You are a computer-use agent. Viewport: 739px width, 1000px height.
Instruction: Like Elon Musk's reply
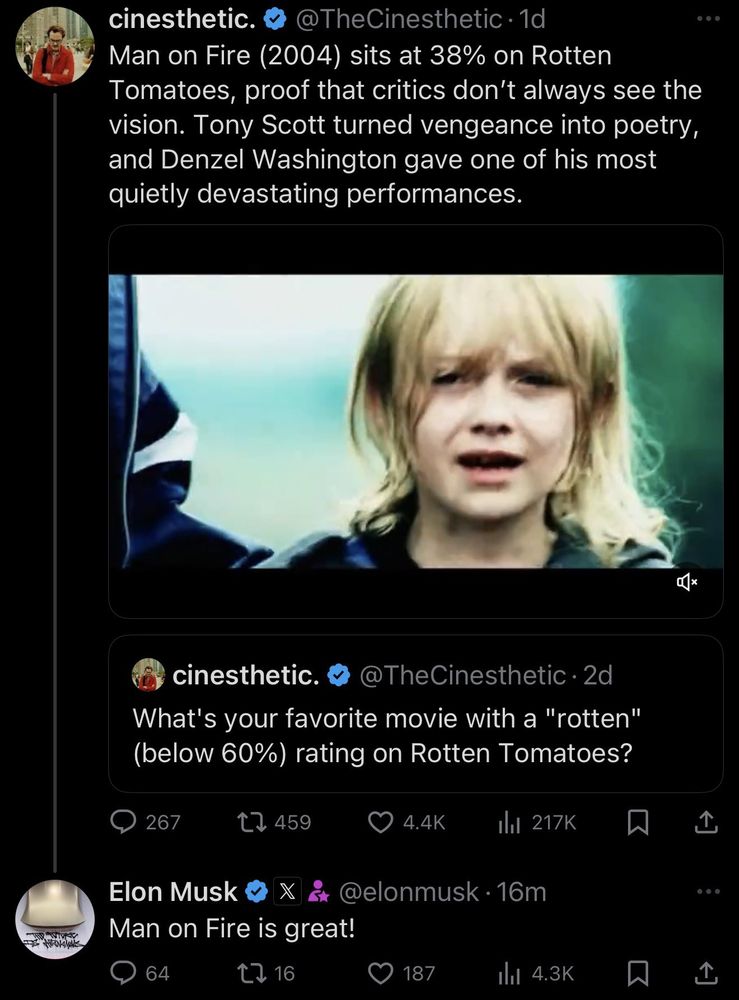click(381, 972)
